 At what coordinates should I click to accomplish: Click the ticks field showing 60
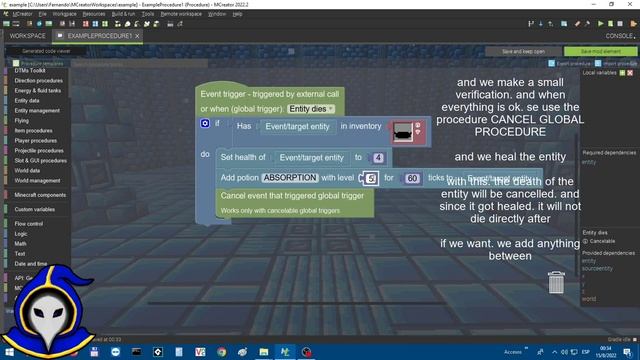[x=412, y=178]
